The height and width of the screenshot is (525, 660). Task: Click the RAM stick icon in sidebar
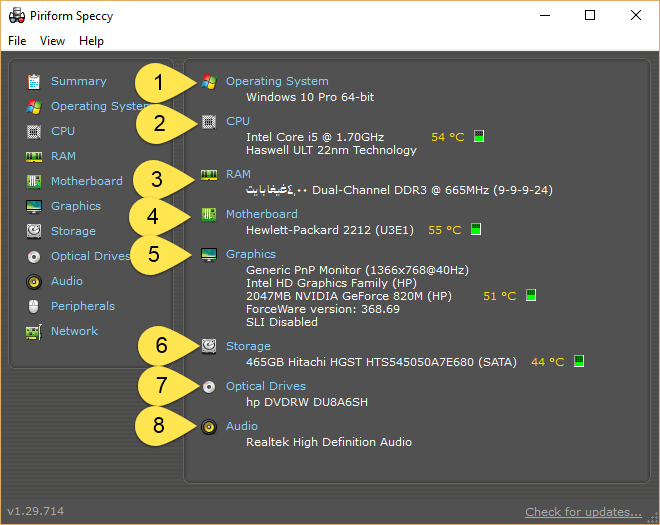click(34, 157)
